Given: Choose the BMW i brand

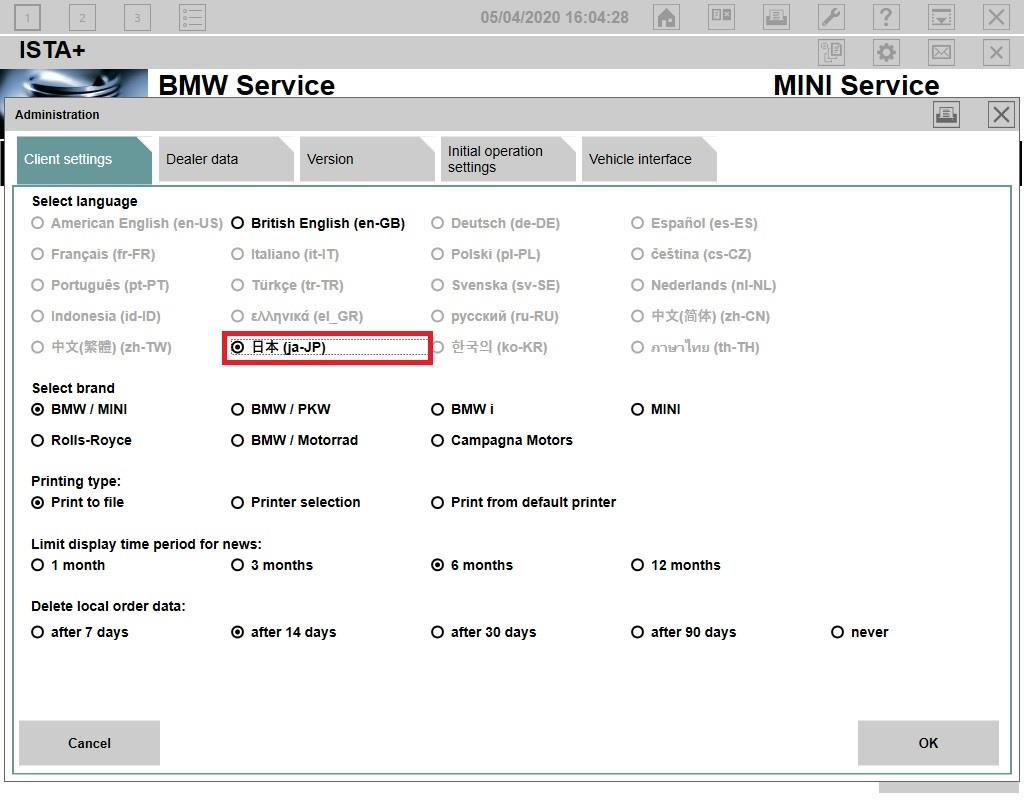Looking at the screenshot, I should (462, 409).
